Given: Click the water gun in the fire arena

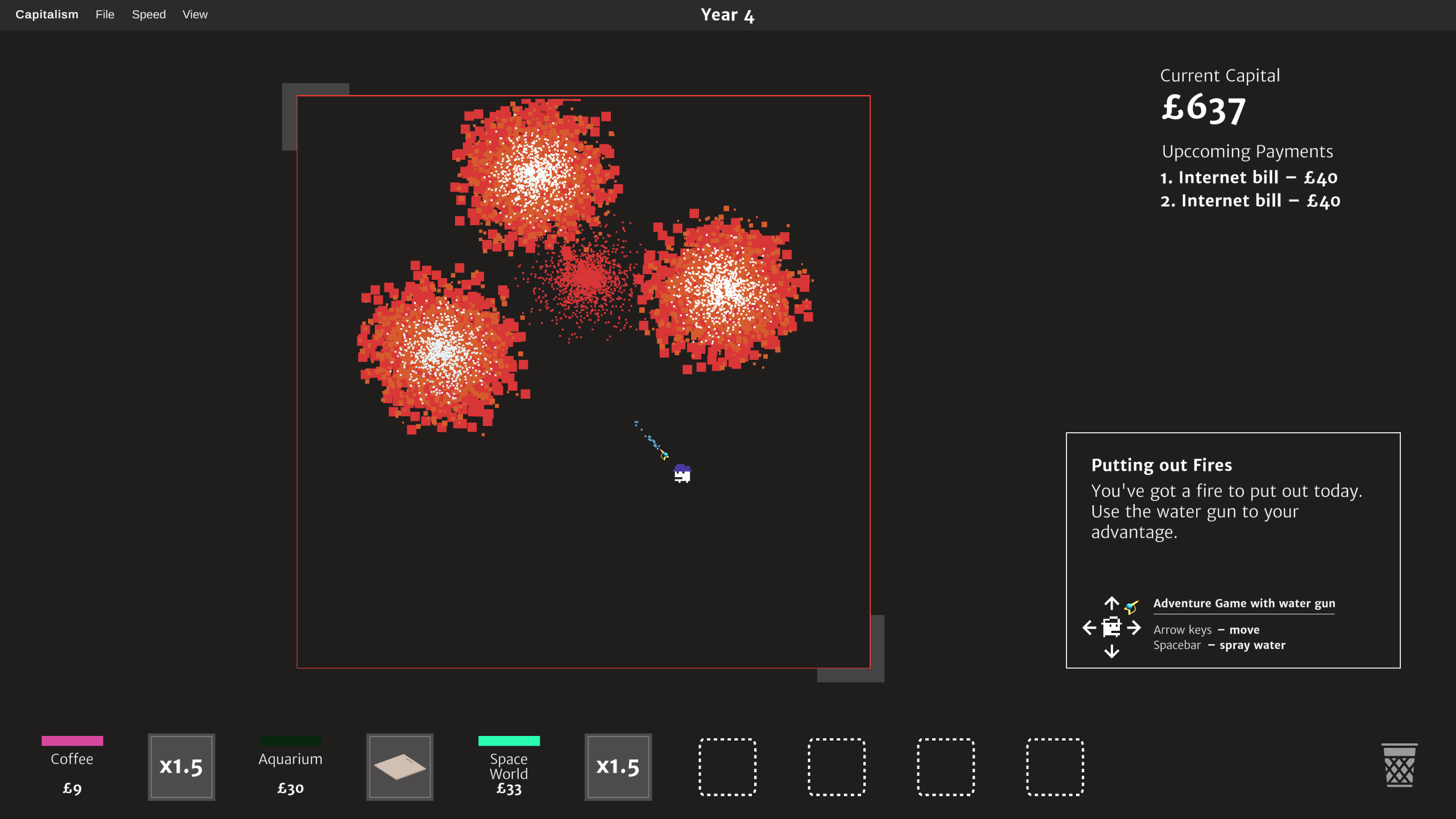Looking at the screenshot, I should click(x=664, y=454).
